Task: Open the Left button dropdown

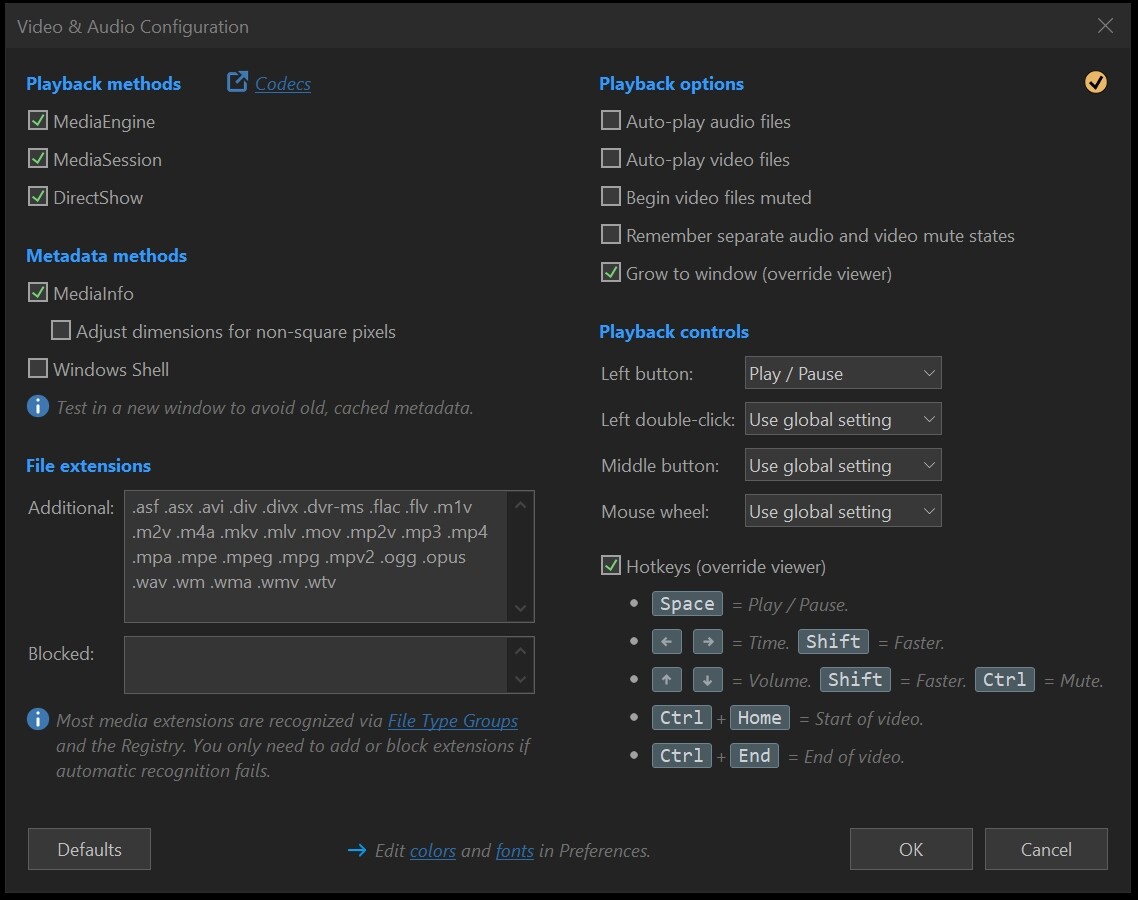Action: [843, 373]
